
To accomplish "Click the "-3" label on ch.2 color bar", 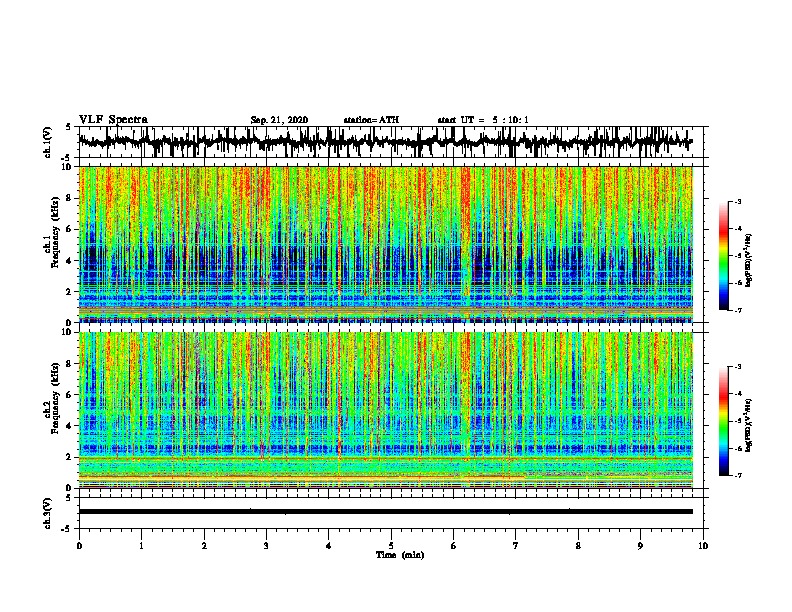I will tap(737, 367).
